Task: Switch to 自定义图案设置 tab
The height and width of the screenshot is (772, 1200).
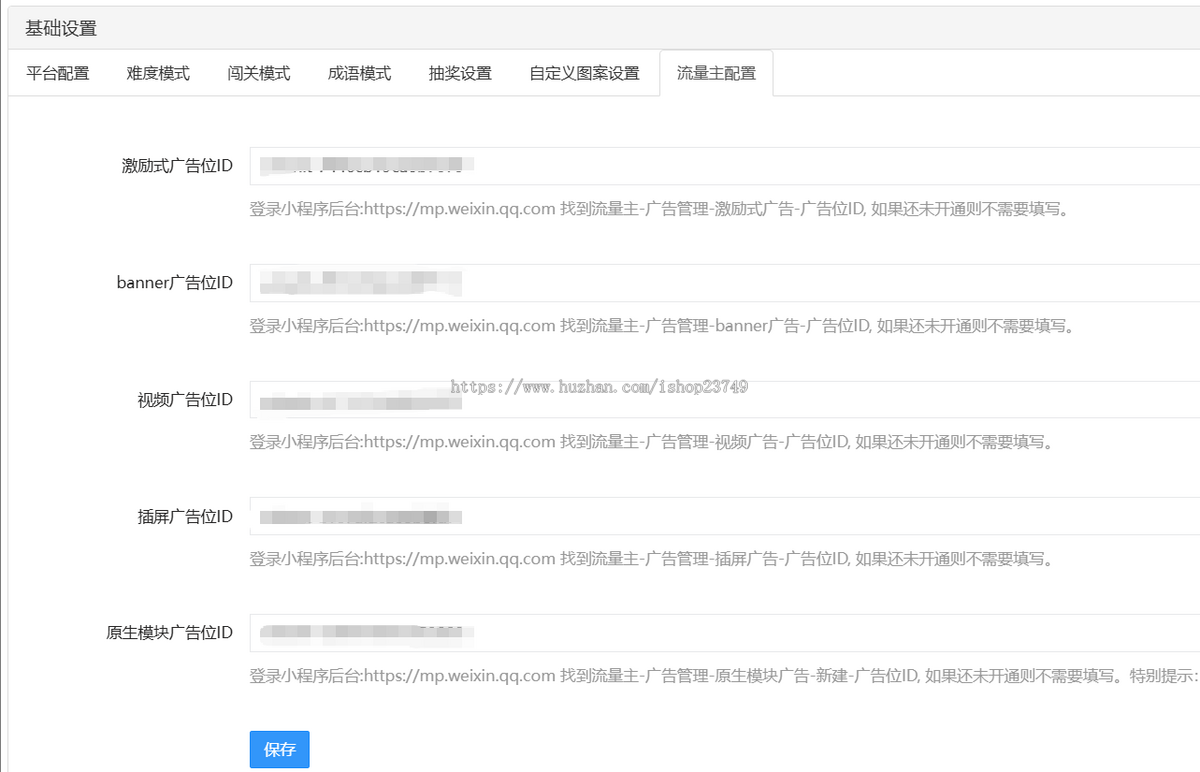Action: (x=584, y=73)
